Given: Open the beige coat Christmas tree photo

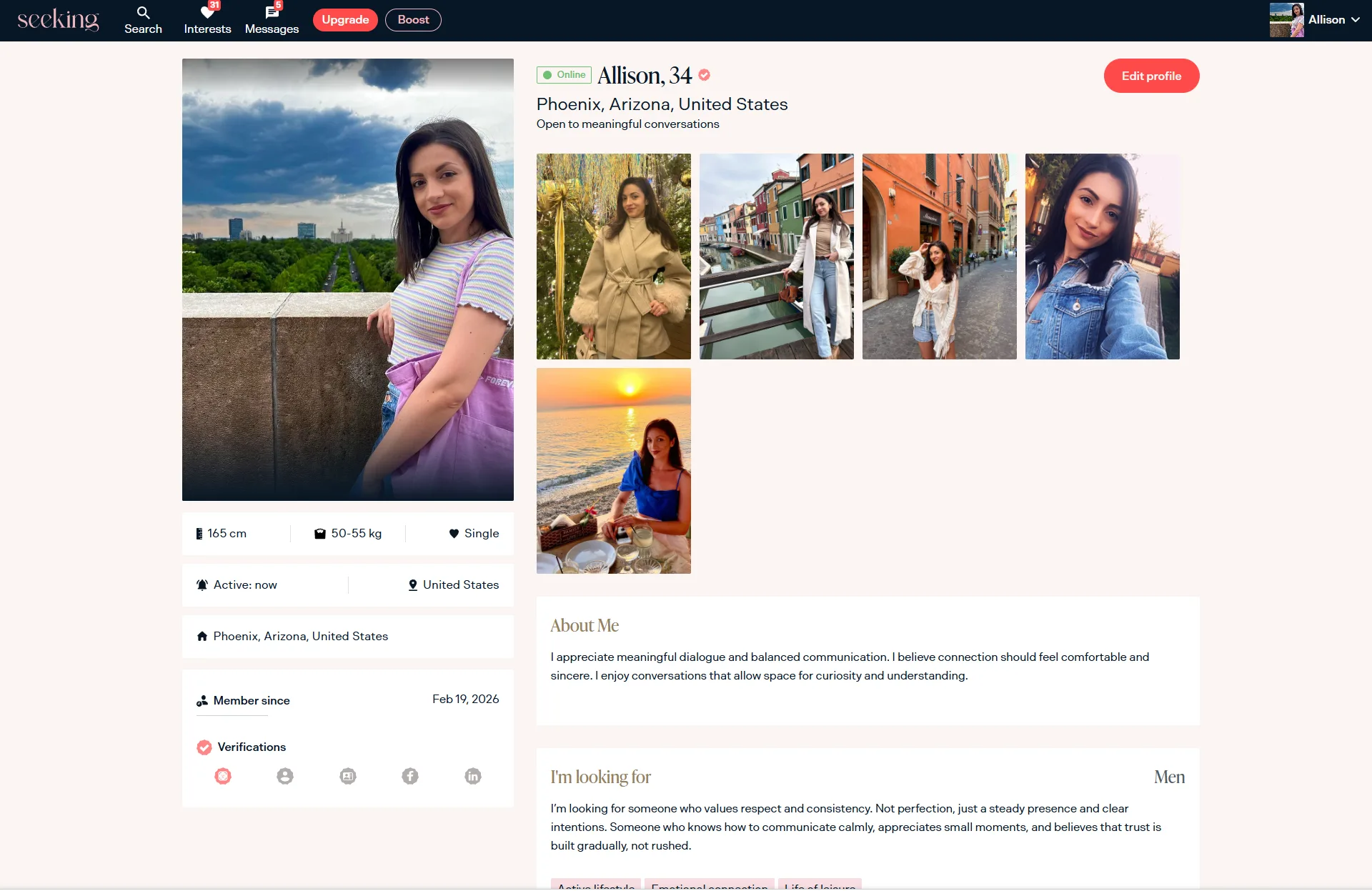Looking at the screenshot, I should [613, 257].
